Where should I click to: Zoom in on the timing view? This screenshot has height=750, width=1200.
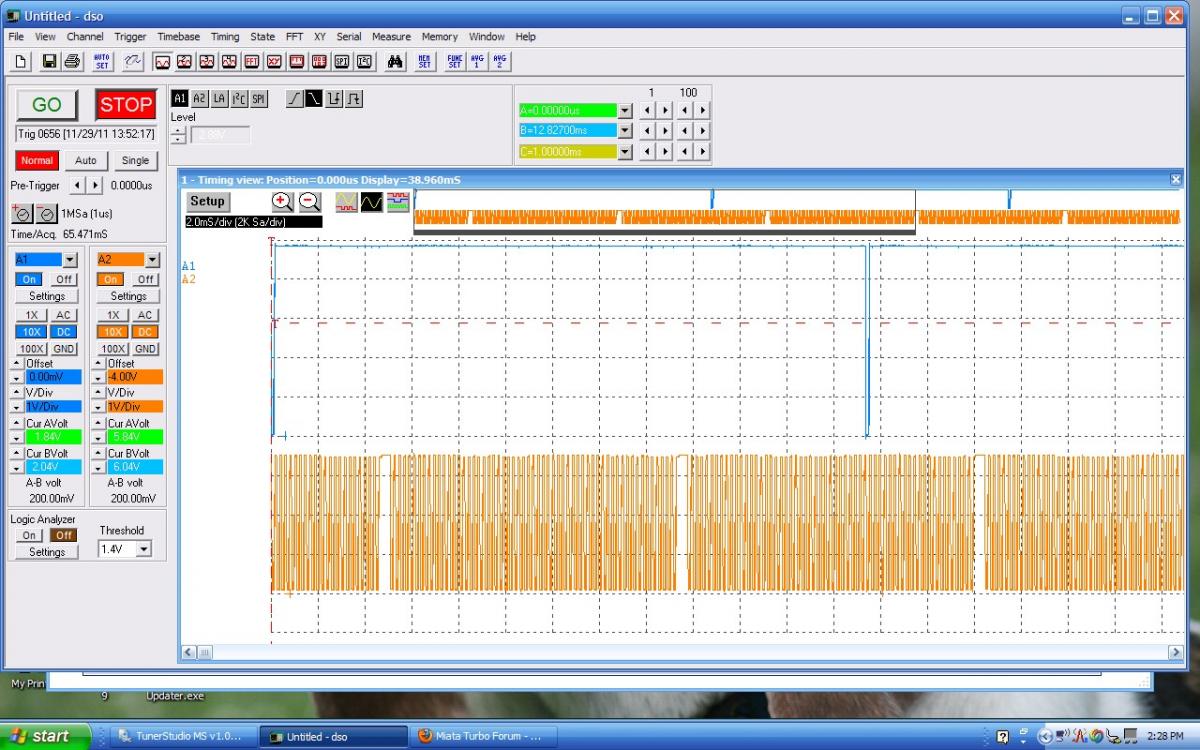click(282, 201)
